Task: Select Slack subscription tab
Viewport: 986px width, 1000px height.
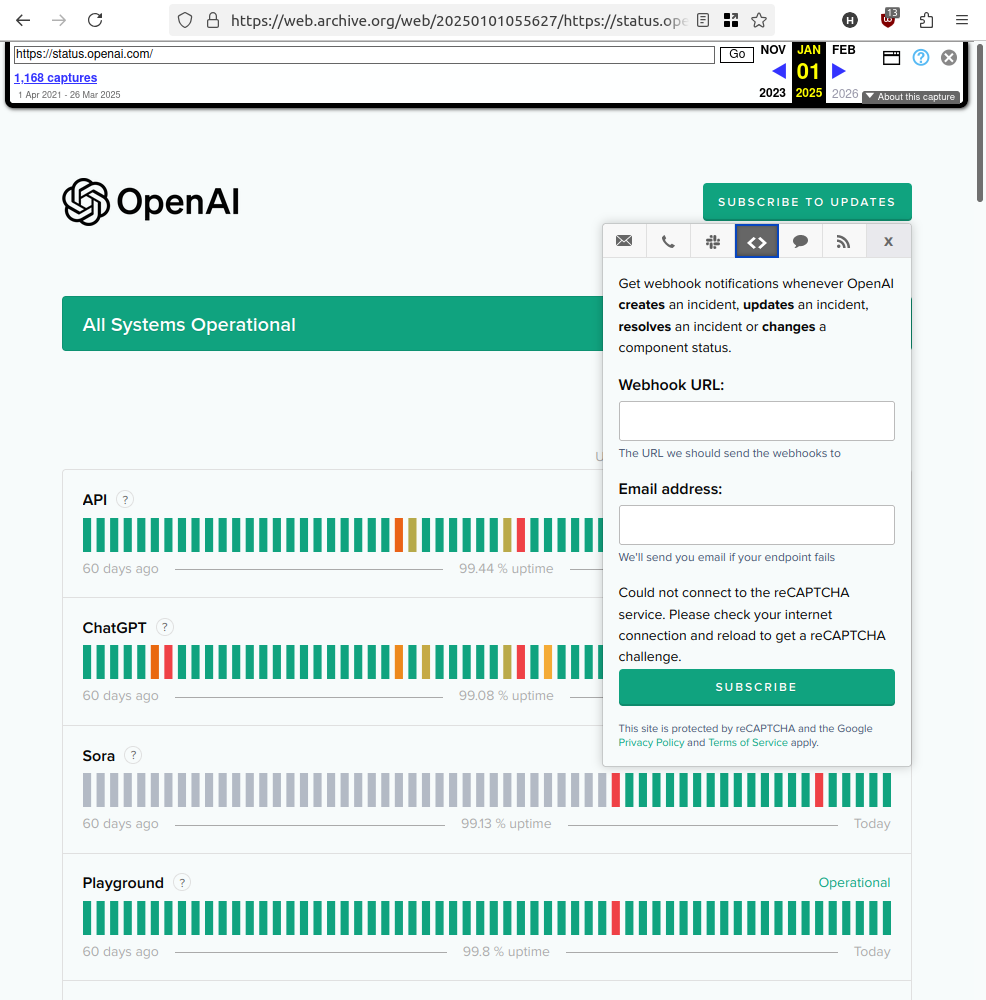Action: (x=712, y=241)
